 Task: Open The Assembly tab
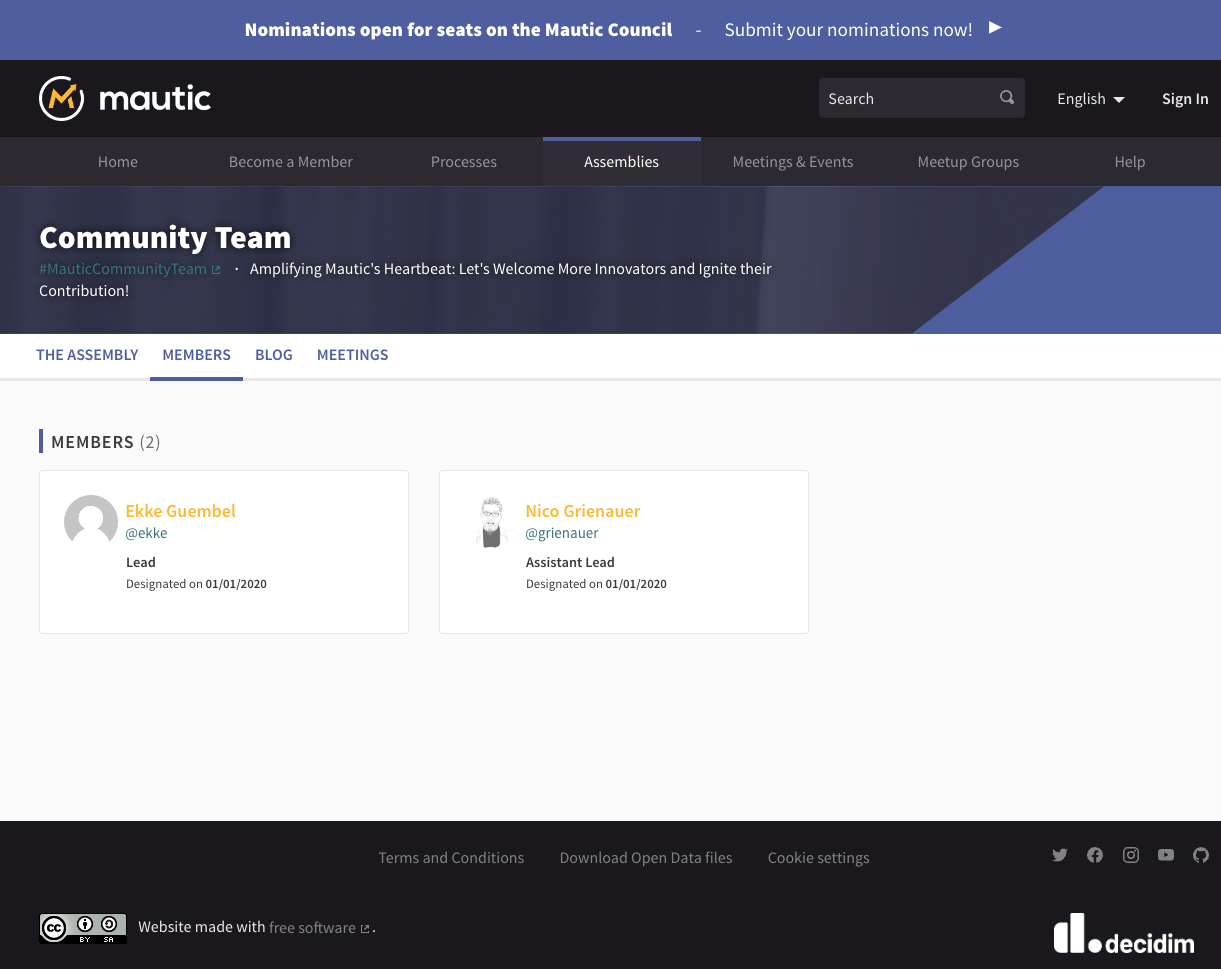click(x=87, y=355)
